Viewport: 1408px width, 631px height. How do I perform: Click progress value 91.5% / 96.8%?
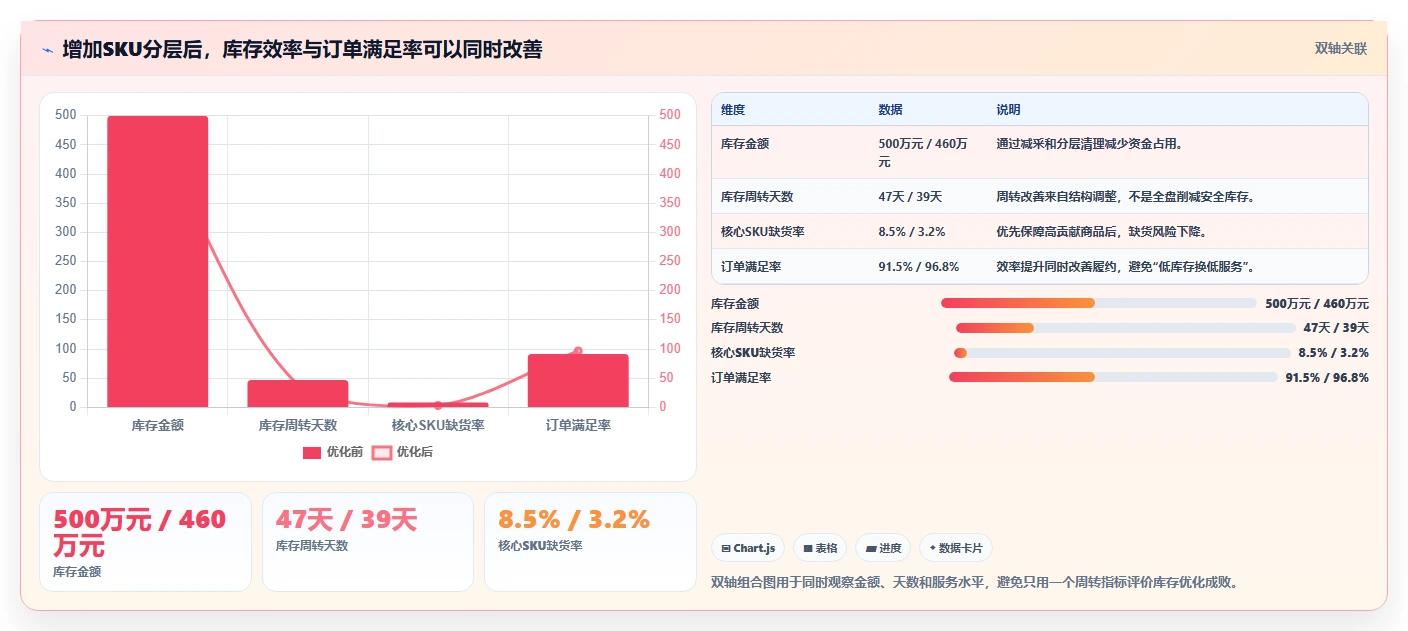[1327, 378]
